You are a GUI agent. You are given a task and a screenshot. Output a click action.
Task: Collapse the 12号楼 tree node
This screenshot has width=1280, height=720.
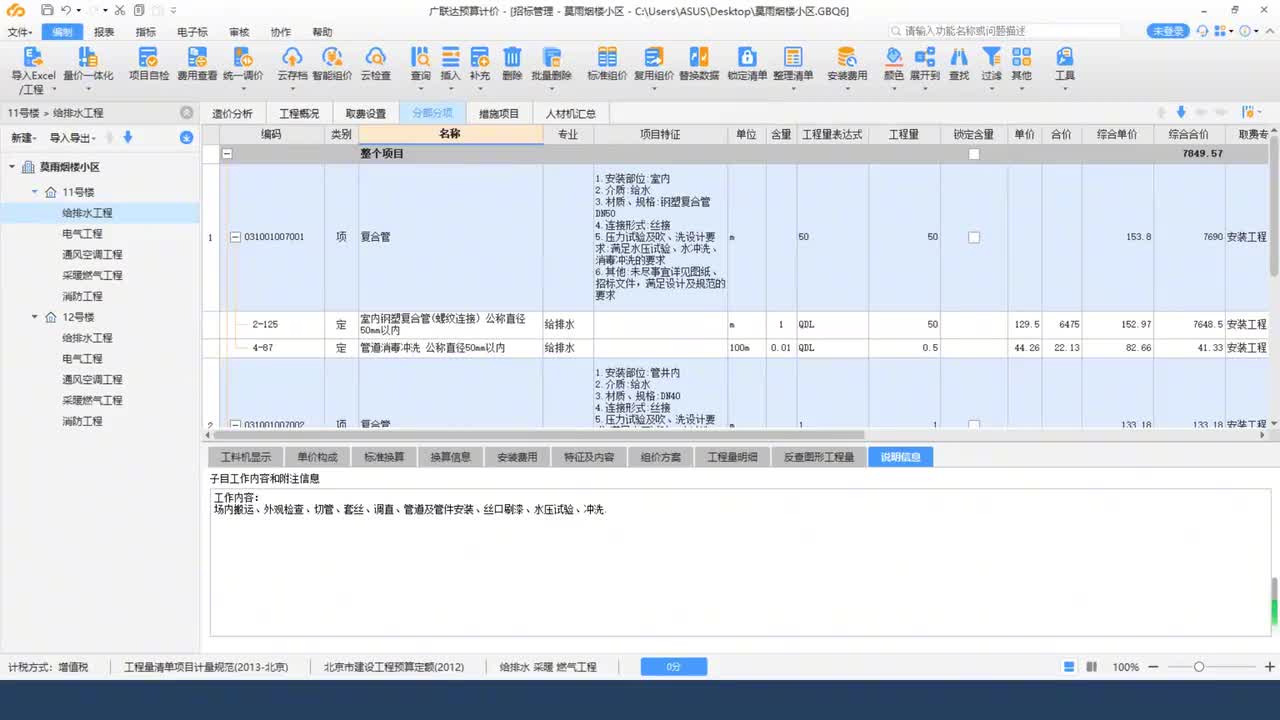coord(34,317)
